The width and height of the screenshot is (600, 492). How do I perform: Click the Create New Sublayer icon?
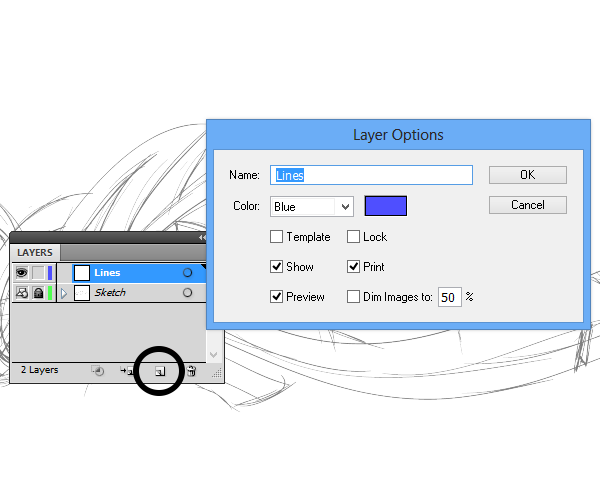coord(128,371)
